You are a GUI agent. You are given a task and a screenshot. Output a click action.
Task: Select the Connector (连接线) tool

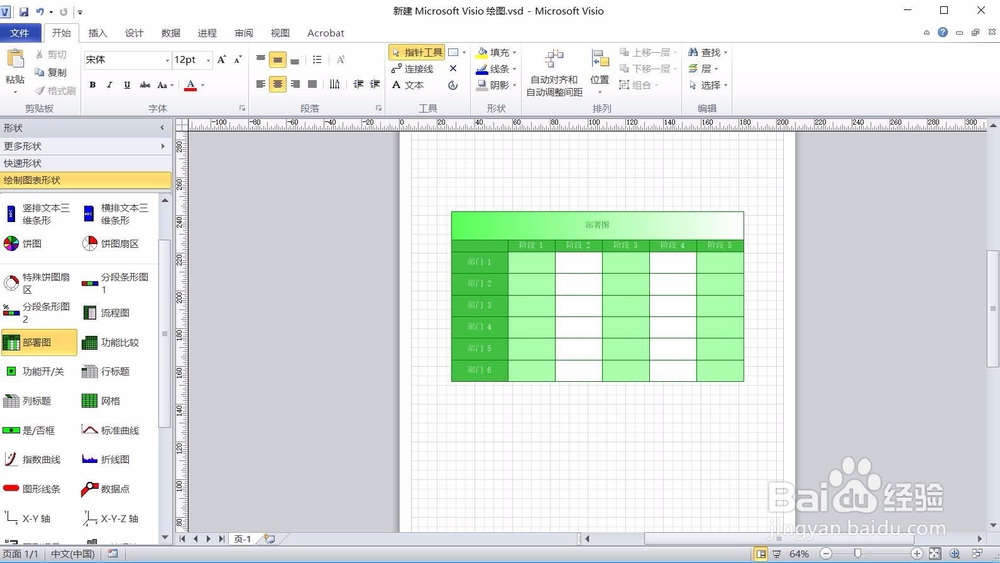tap(413, 69)
